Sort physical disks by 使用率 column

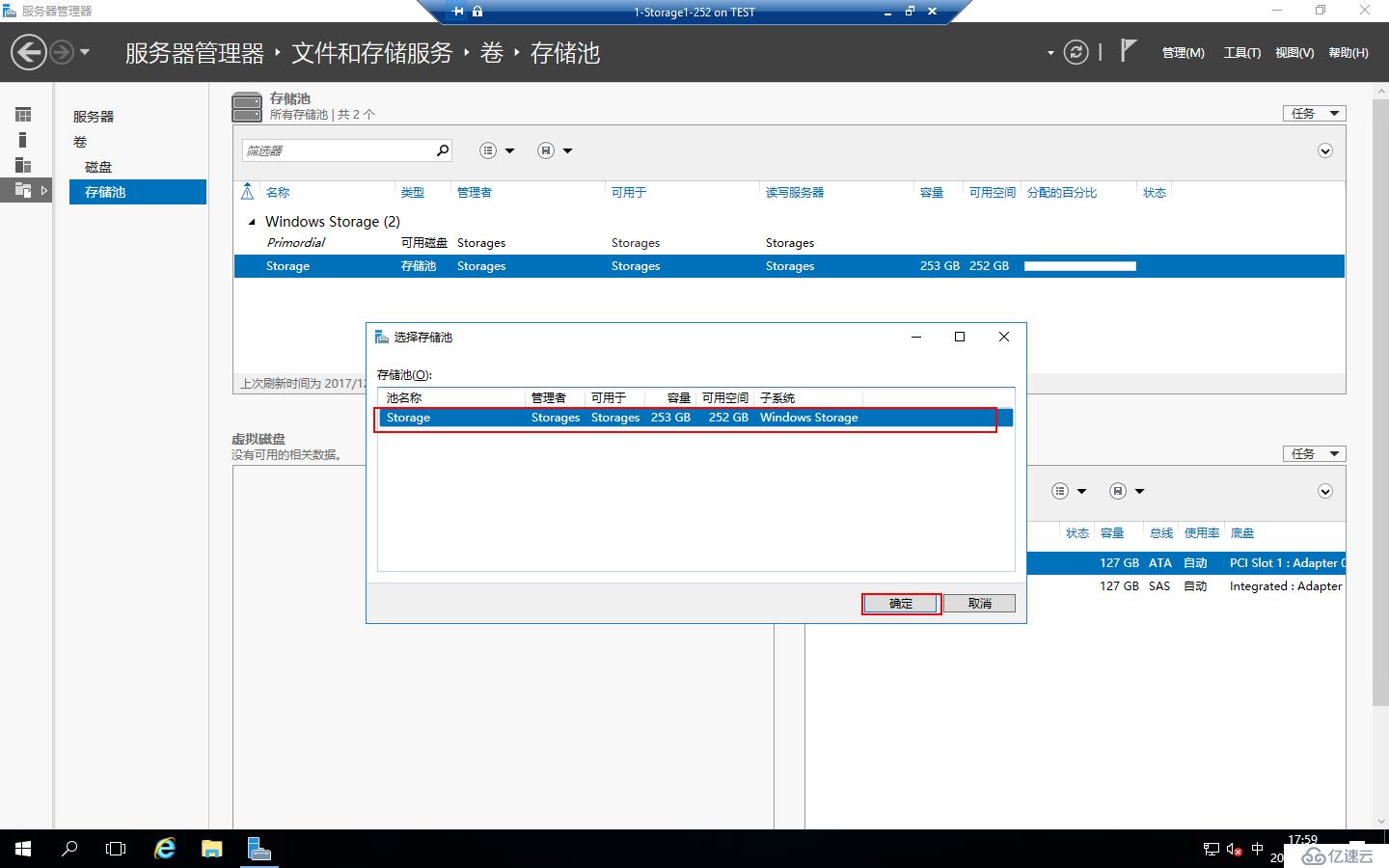[x=1202, y=533]
